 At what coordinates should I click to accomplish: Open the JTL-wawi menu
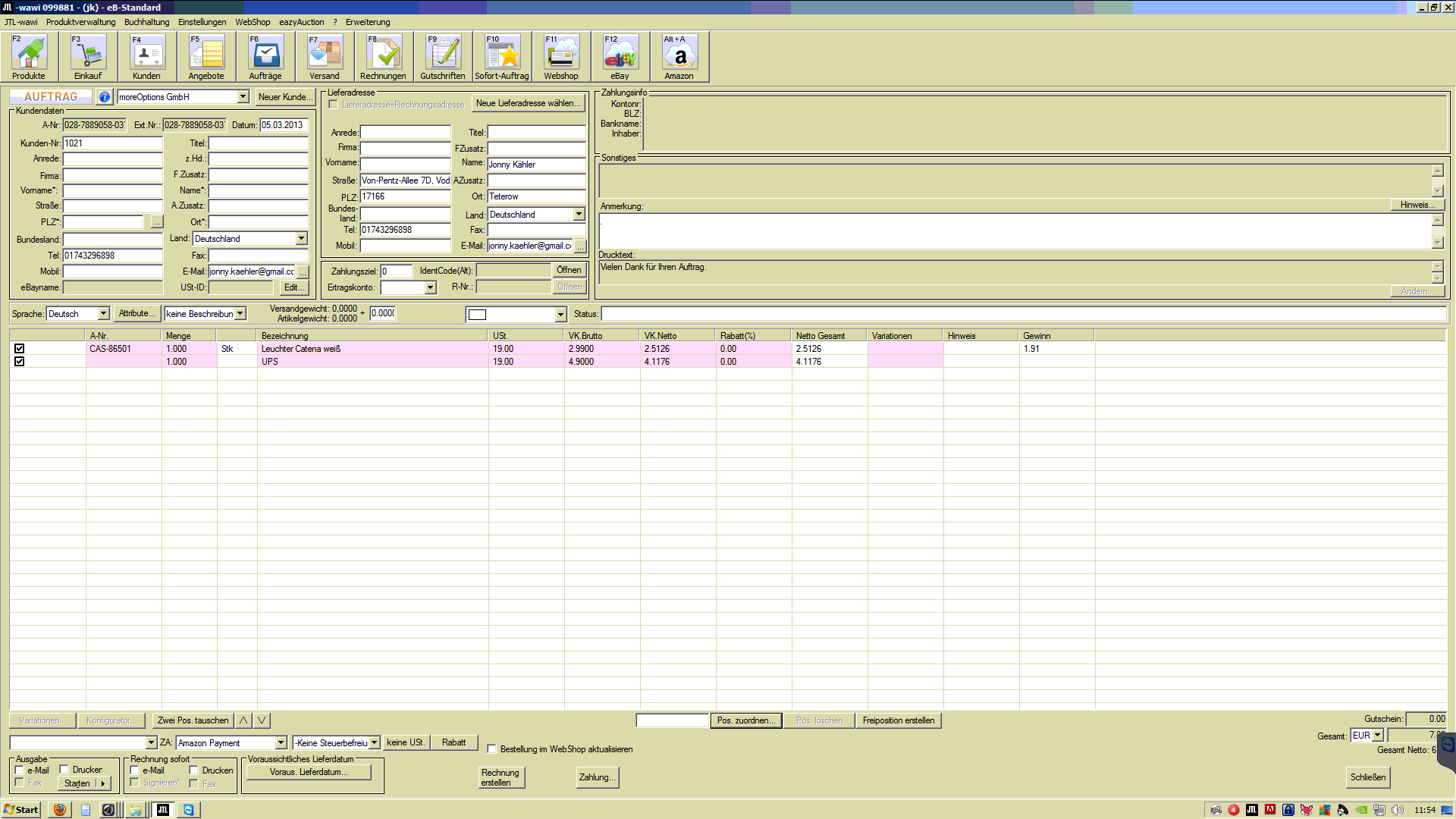click(21, 22)
